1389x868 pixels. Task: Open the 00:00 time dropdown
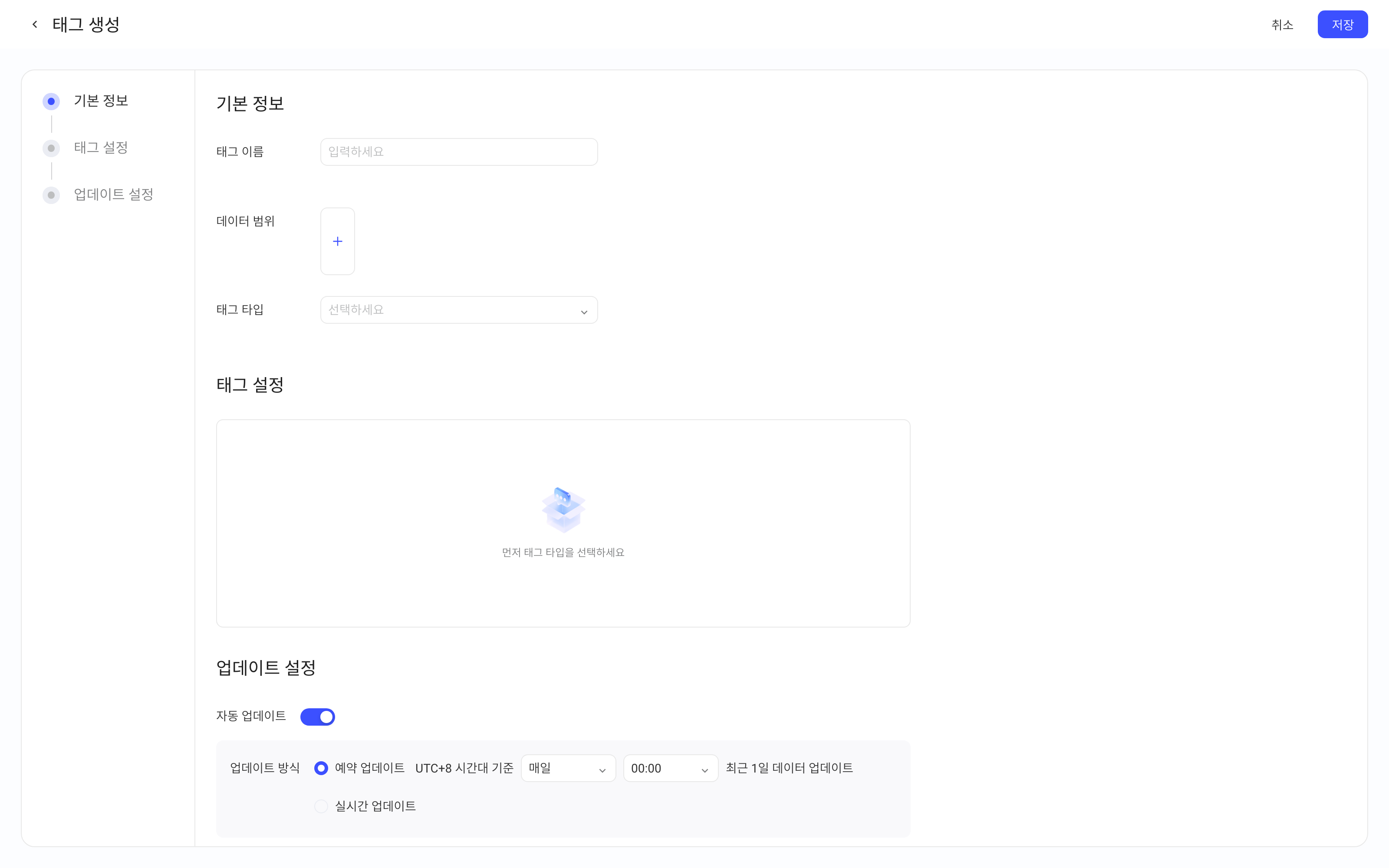pos(670,768)
